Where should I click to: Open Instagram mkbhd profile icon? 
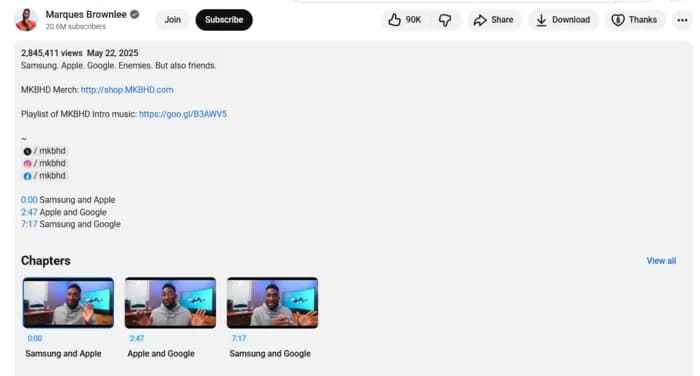point(27,164)
